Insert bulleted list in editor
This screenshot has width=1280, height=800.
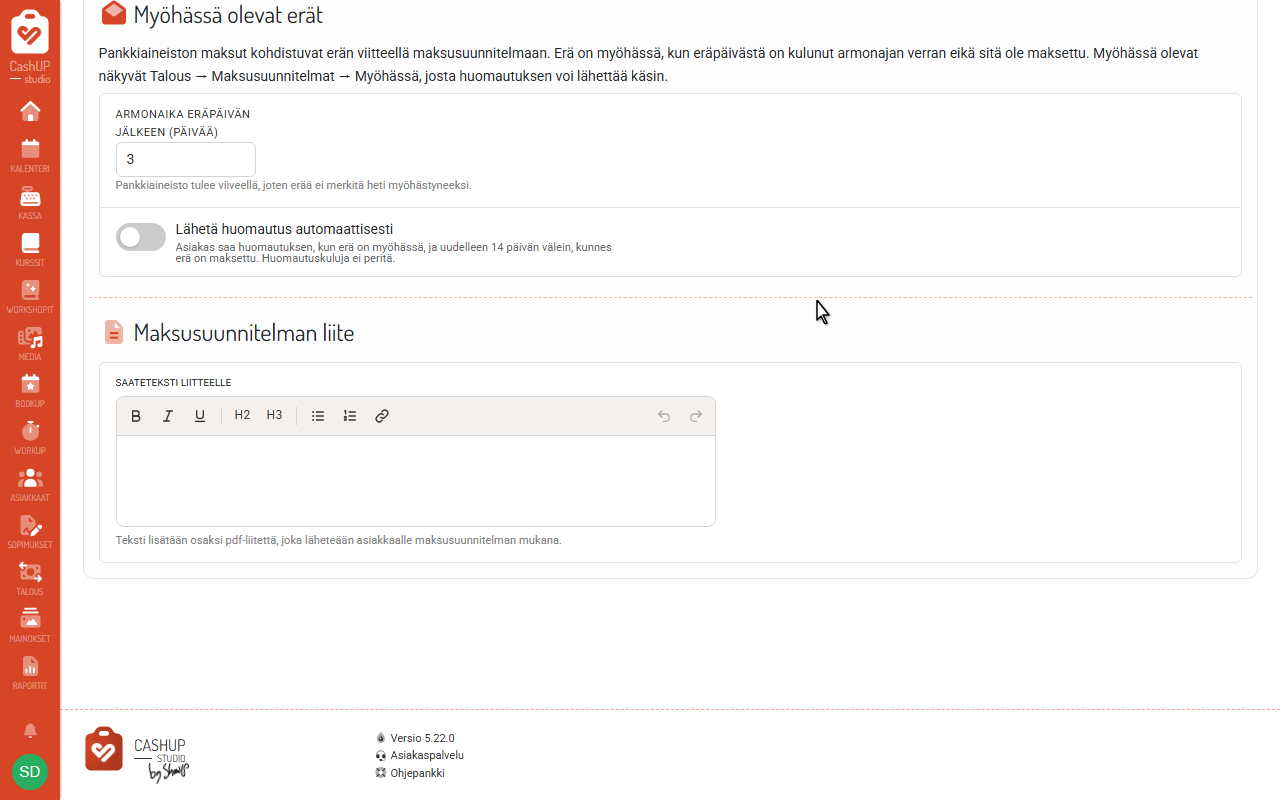click(x=318, y=416)
